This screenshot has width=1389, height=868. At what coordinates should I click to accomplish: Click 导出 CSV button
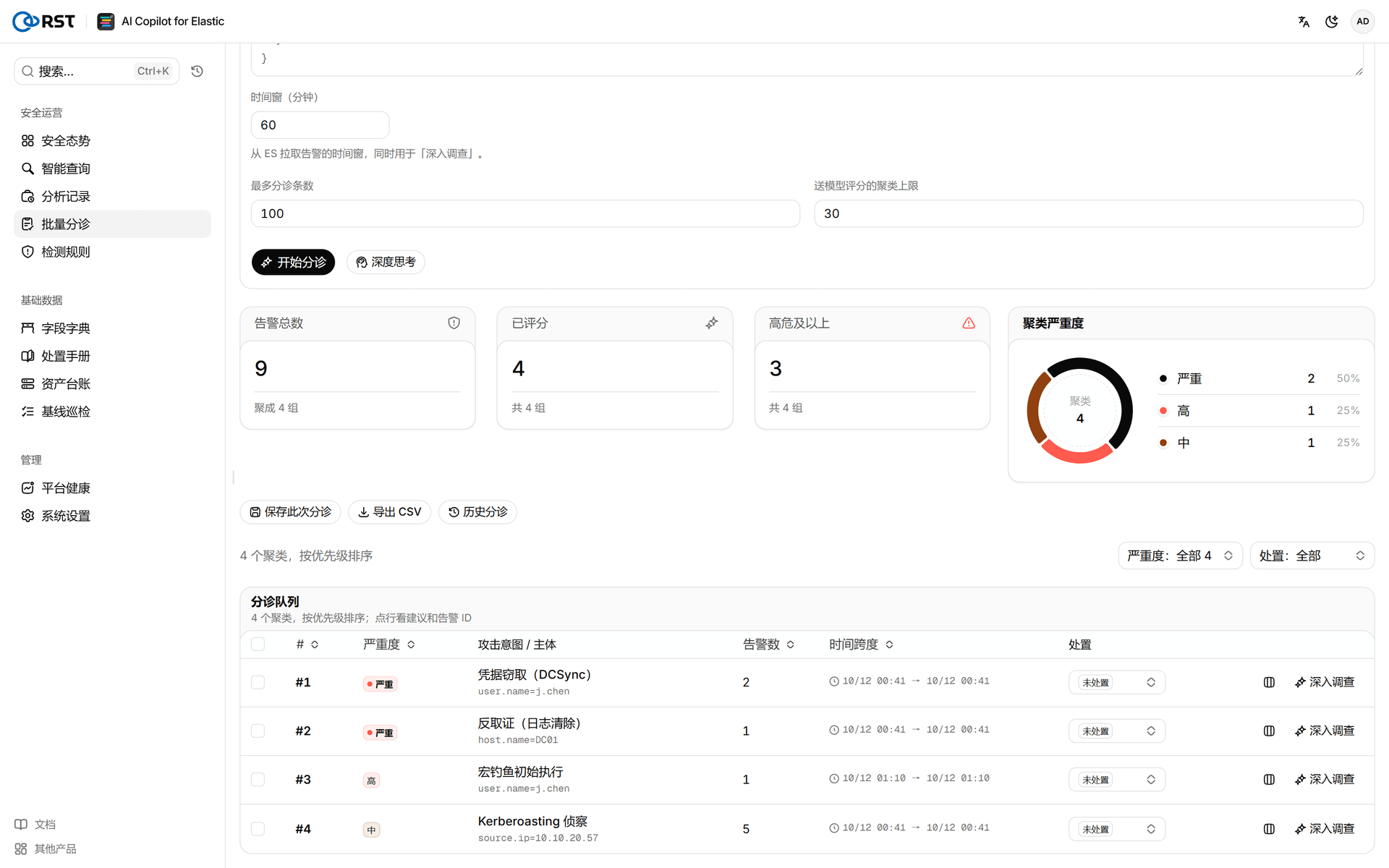(x=389, y=512)
